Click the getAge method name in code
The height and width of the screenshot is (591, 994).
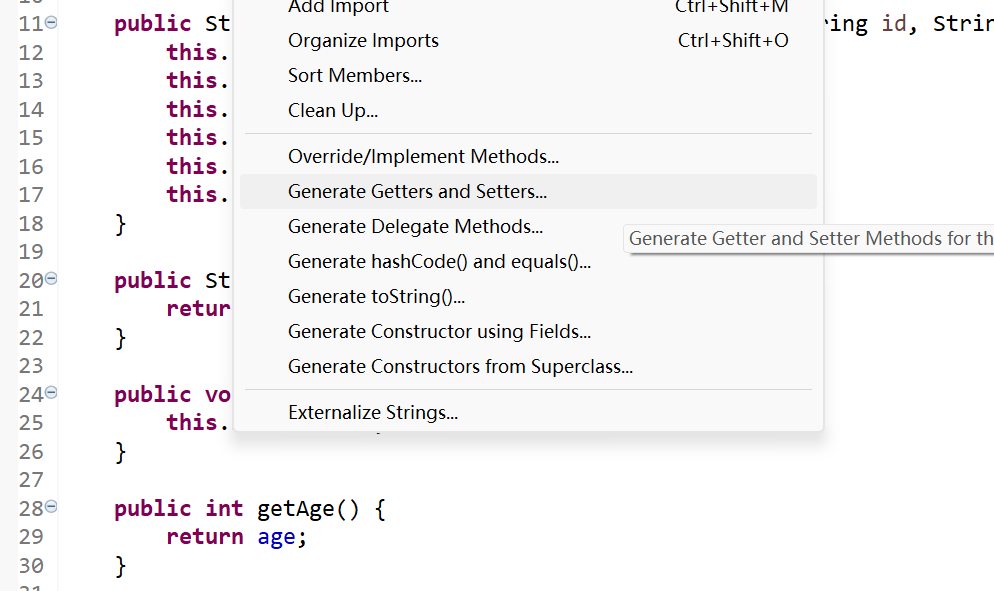[x=297, y=508]
